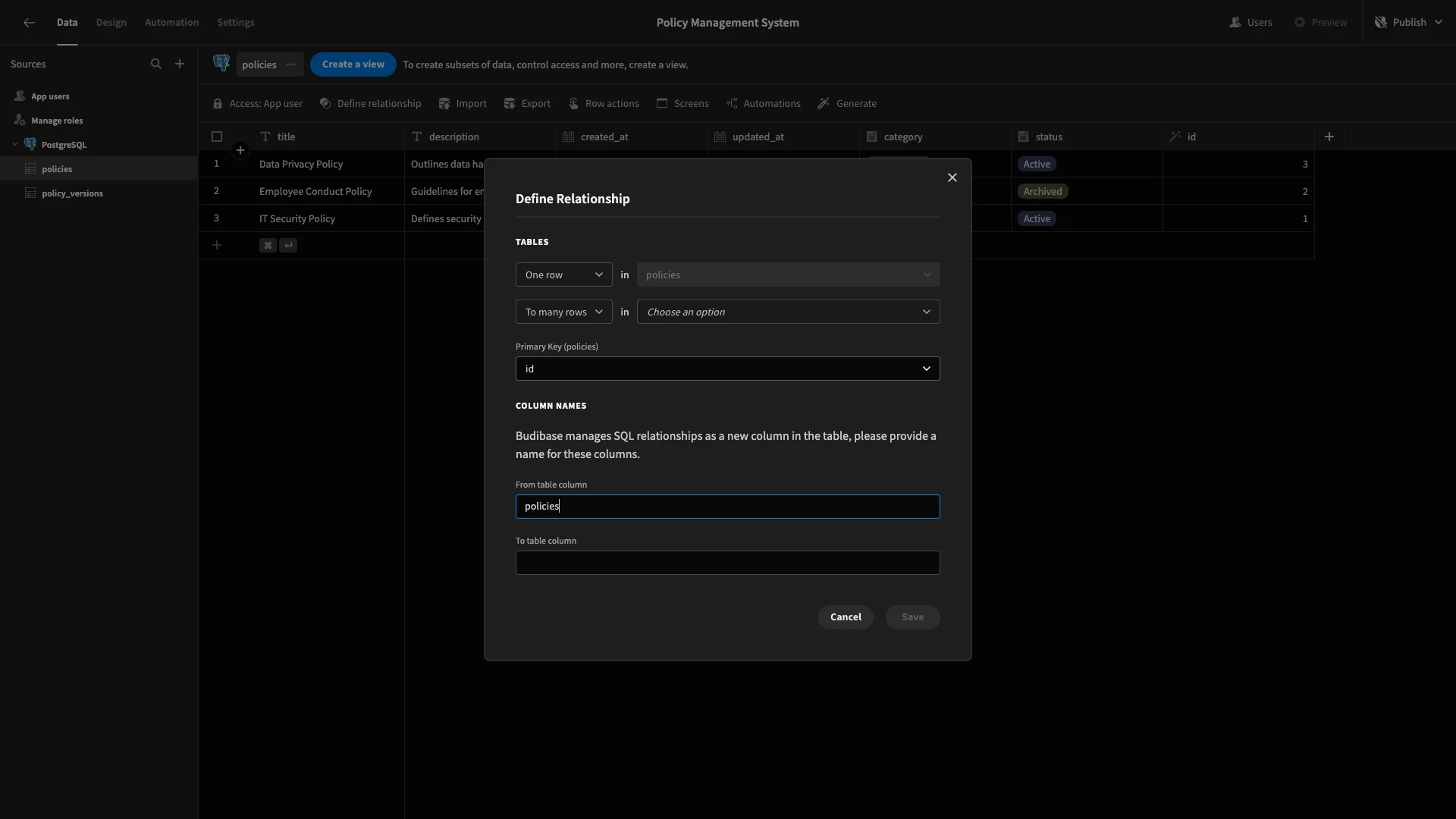
Task: Select the IT Security Policy cell
Action: tap(328, 219)
